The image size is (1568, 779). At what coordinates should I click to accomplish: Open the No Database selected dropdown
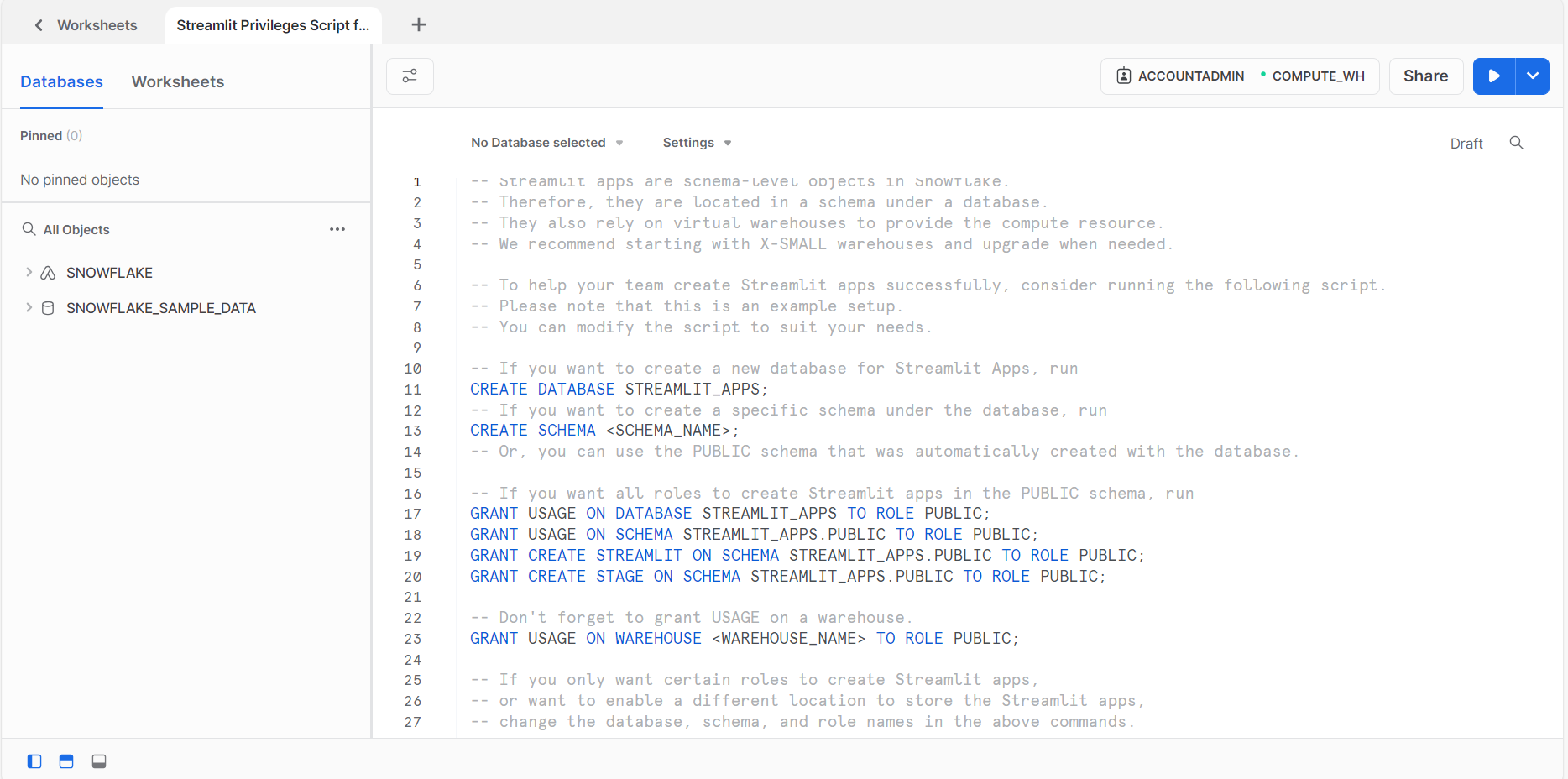[x=546, y=143]
